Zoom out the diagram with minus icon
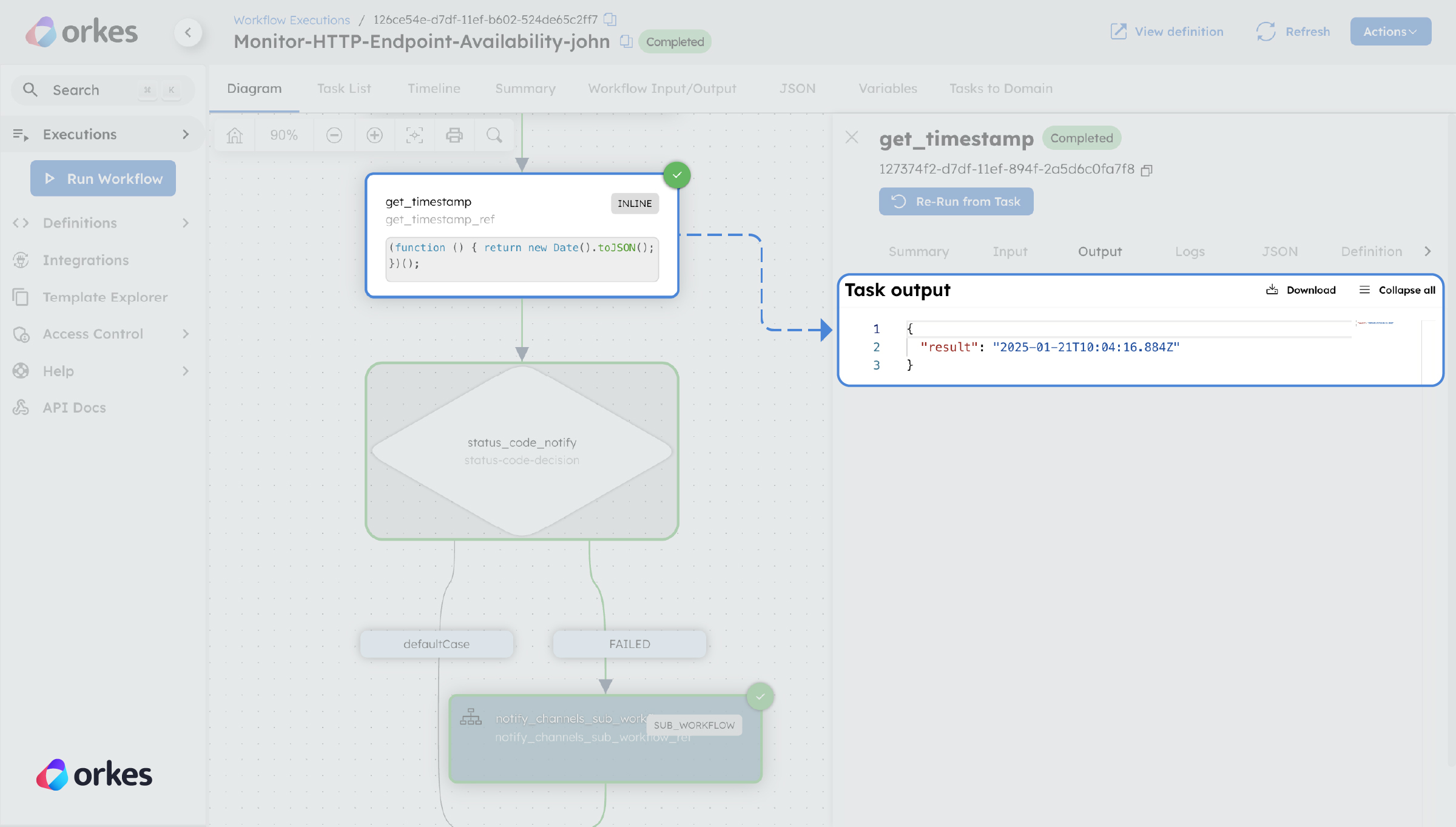Viewport: 1456px width, 827px height. tap(334, 135)
